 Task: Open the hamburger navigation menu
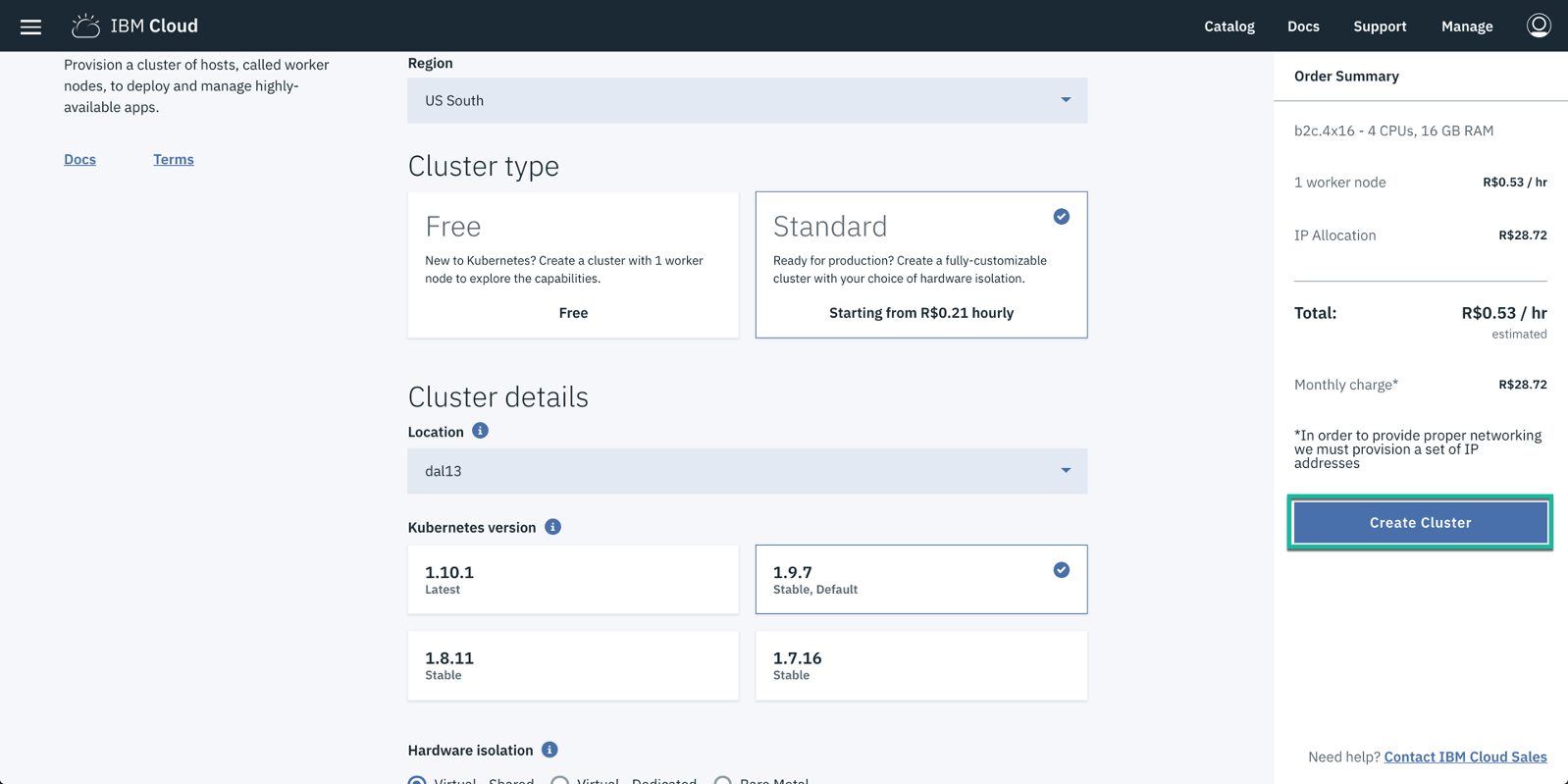[30, 26]
